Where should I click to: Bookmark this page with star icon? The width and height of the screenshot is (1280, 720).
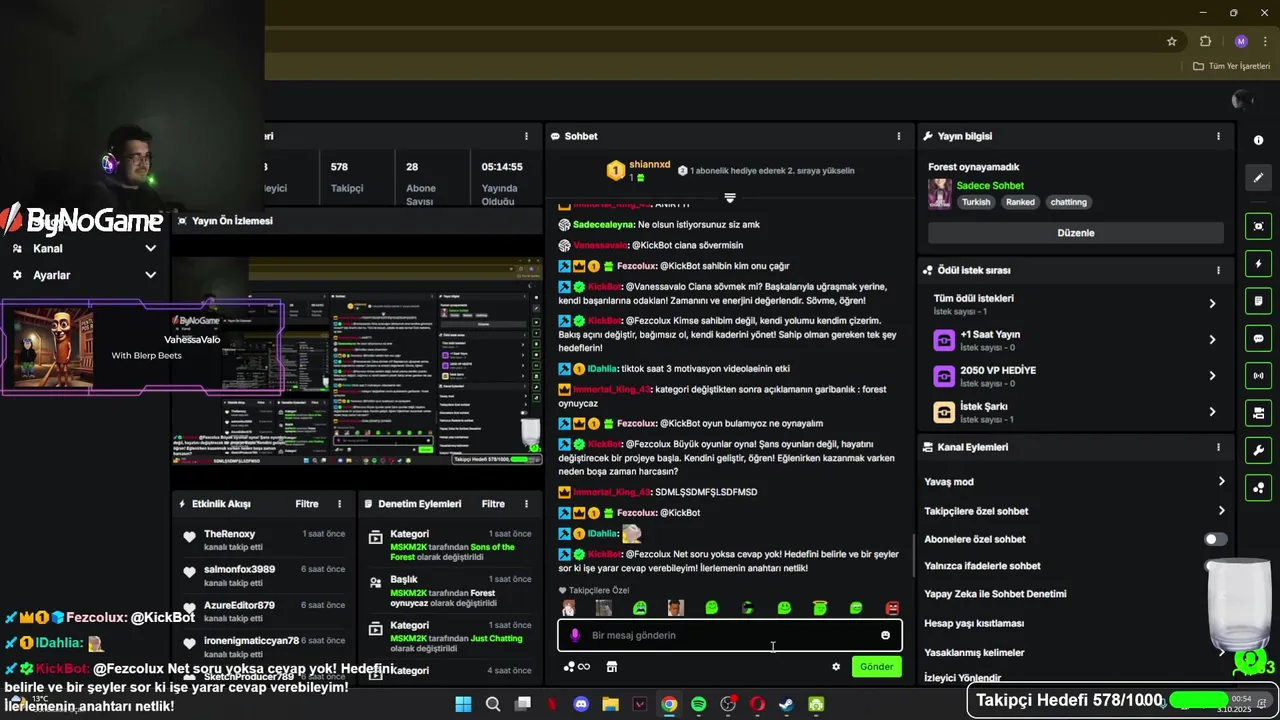(1172, 41)
